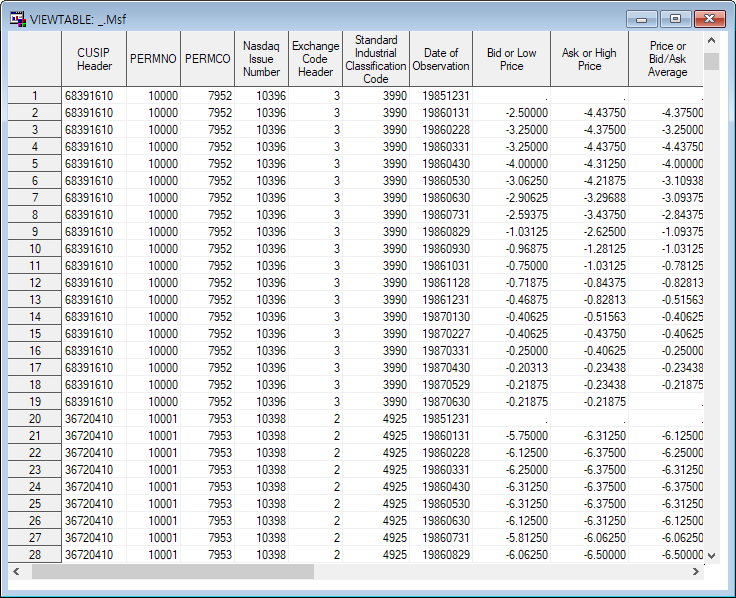Select row number 20 header

(x=35, y=419)
